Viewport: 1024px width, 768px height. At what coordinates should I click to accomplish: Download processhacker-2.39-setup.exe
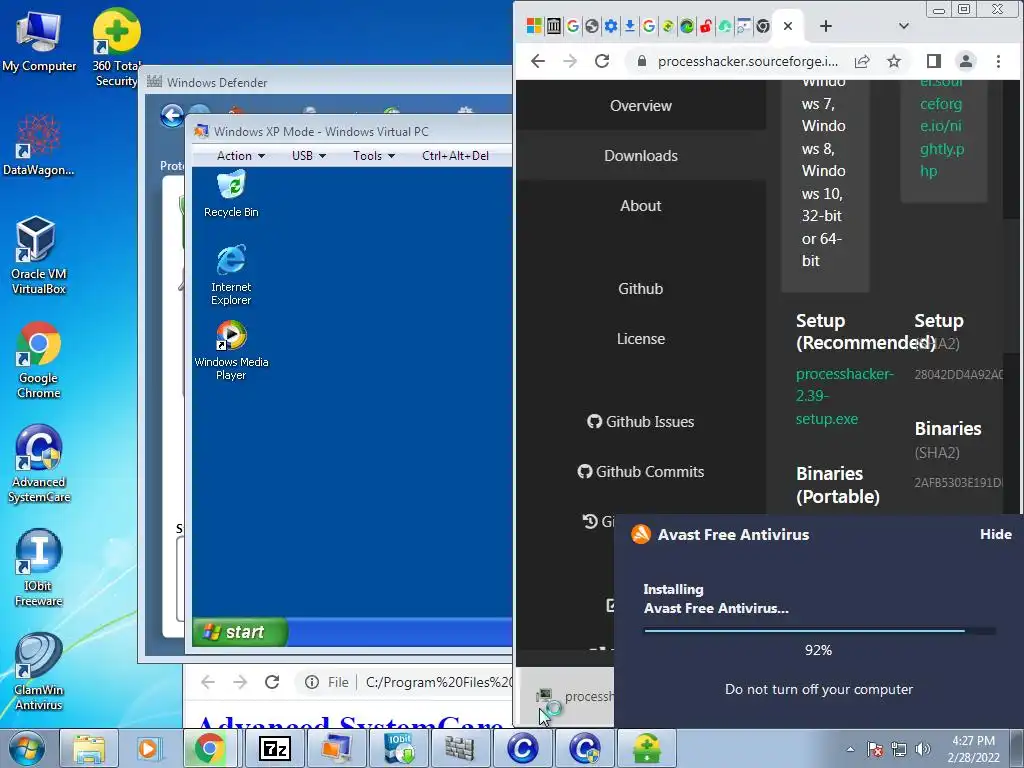[x=844, y=396]
